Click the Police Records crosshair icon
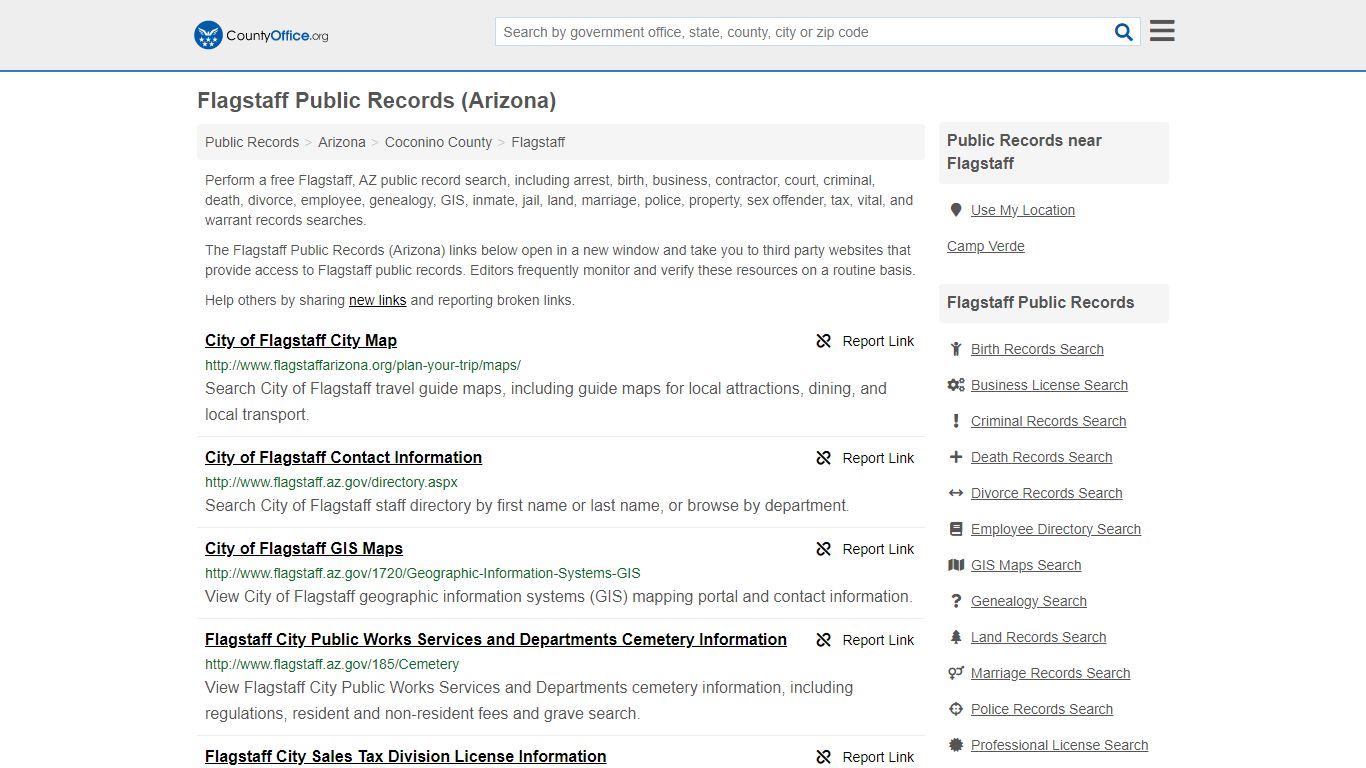This screenshot has width=1366, height=768. click(956, 709)
